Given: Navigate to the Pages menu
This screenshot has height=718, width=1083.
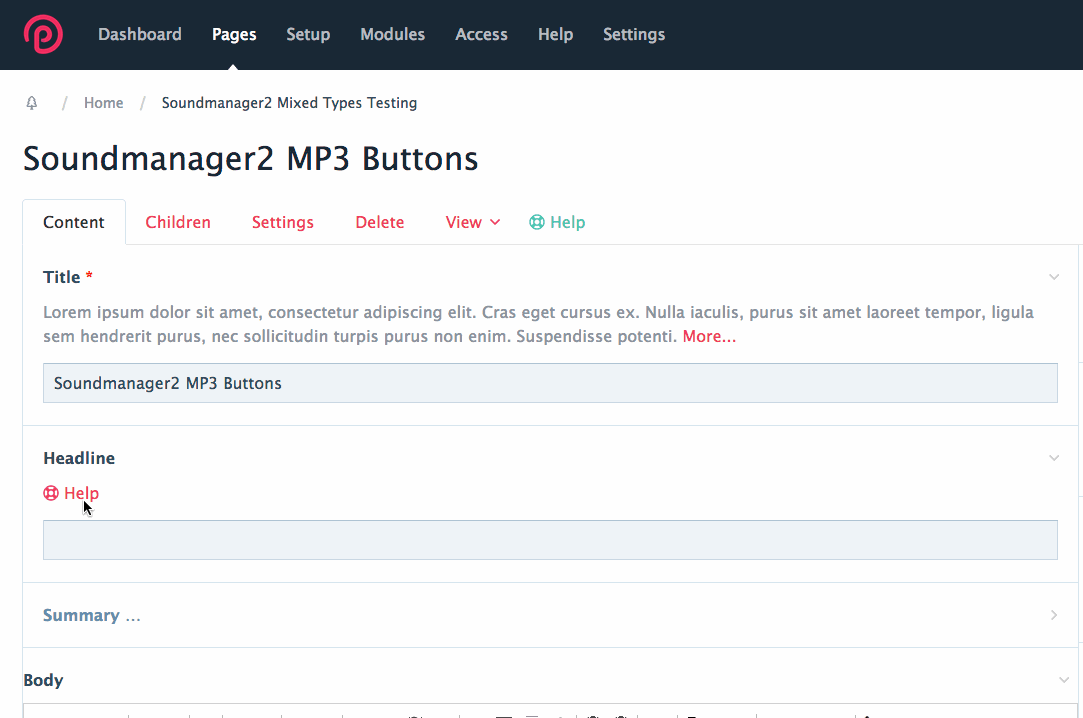Looking at the screenshot, I should coord(233,34).
